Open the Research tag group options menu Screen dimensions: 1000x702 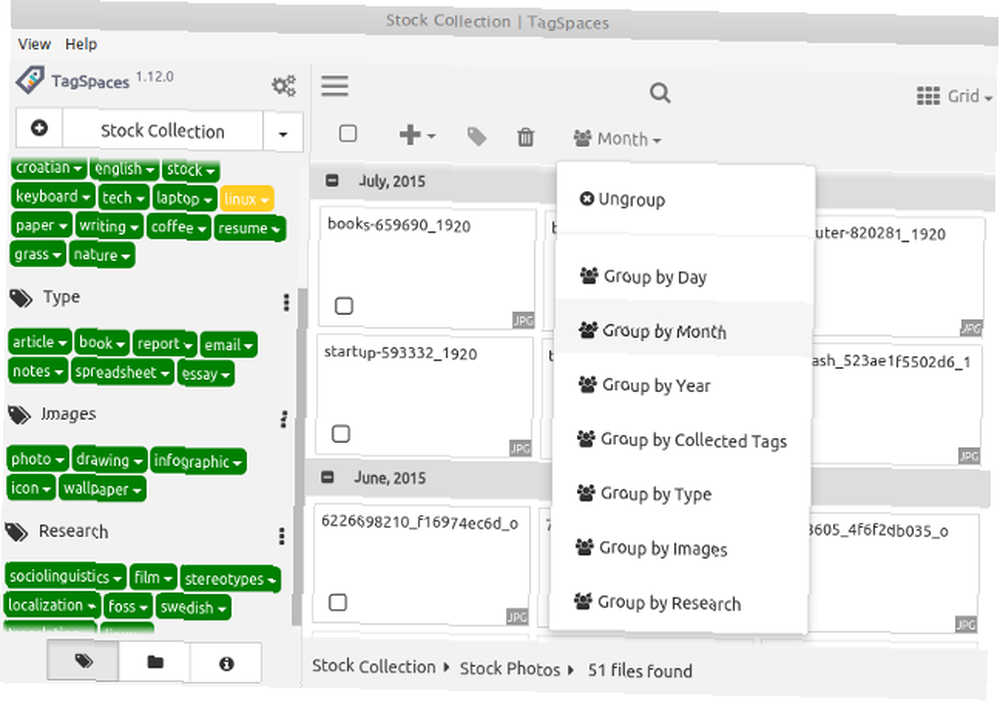click(281, 536)
